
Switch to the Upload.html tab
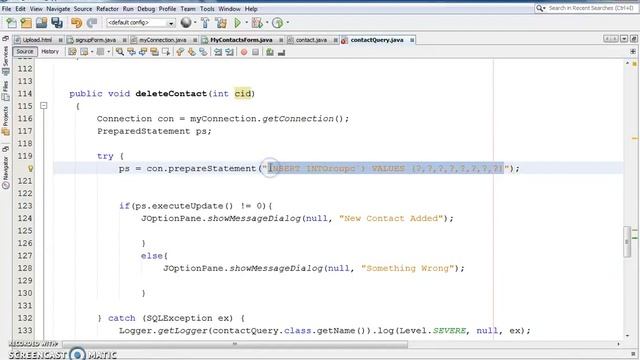pyautogui.click(x=37, y=40)
